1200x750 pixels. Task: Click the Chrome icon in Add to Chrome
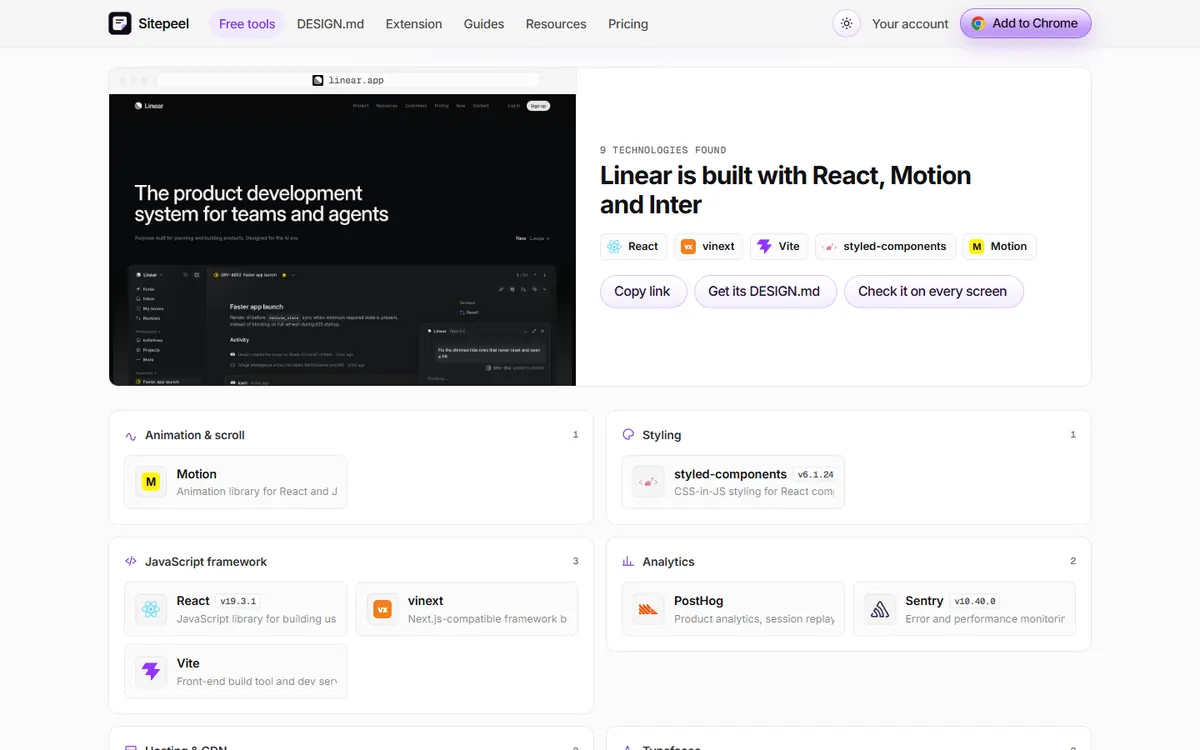[978, 23]
